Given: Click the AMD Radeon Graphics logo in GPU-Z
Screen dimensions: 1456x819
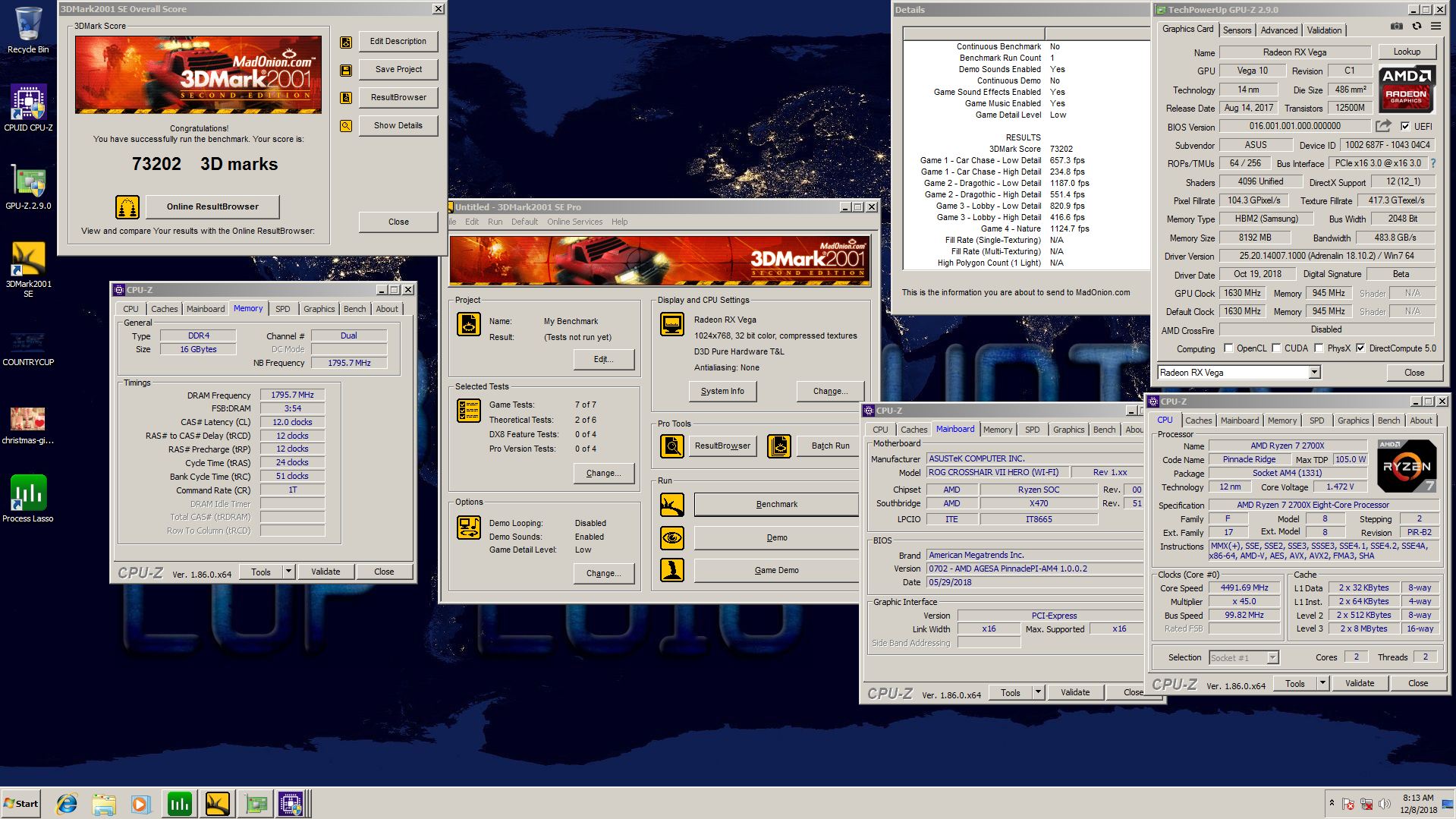Looking at the screenshot, I should click(1406, 89).
